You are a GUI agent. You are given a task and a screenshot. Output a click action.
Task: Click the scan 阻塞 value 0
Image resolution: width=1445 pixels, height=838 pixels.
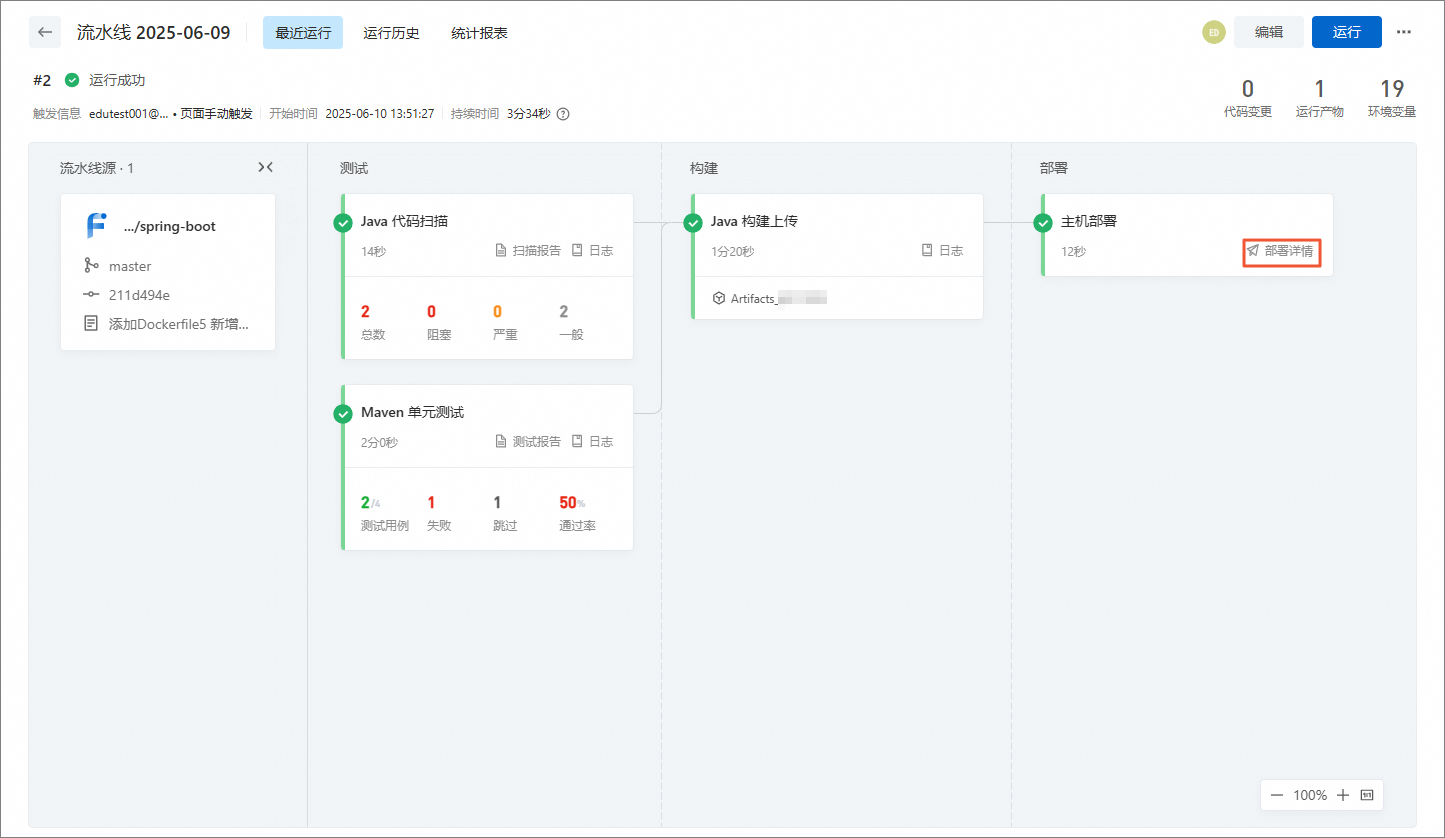pos(432,312)
